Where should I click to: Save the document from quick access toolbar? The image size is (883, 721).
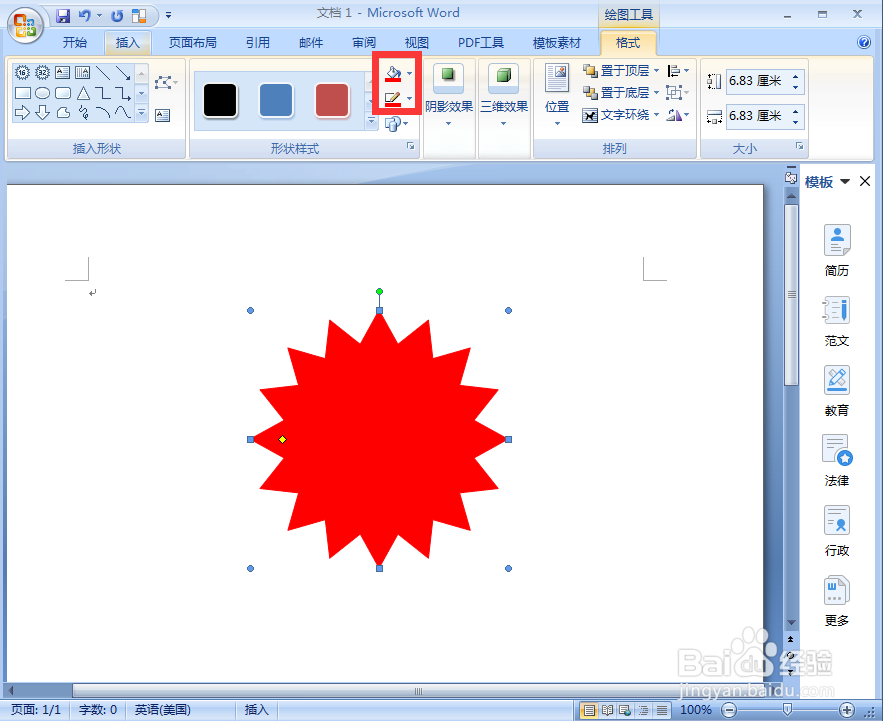pos(63,15)
